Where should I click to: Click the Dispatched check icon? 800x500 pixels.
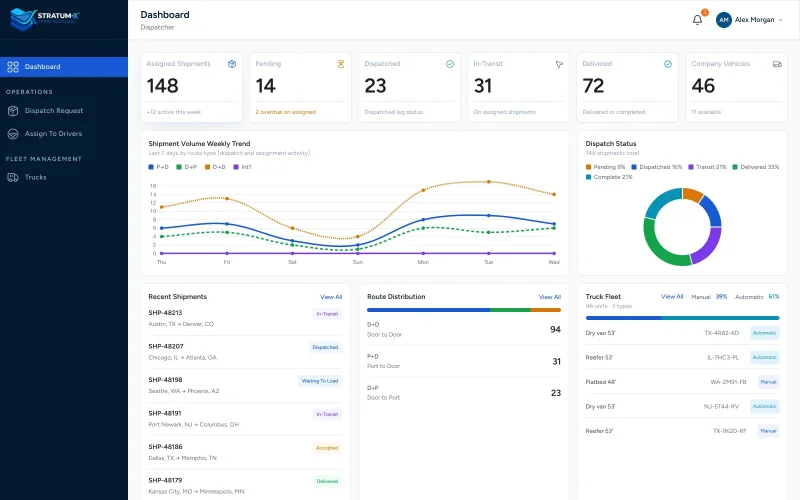pos(449,64)
